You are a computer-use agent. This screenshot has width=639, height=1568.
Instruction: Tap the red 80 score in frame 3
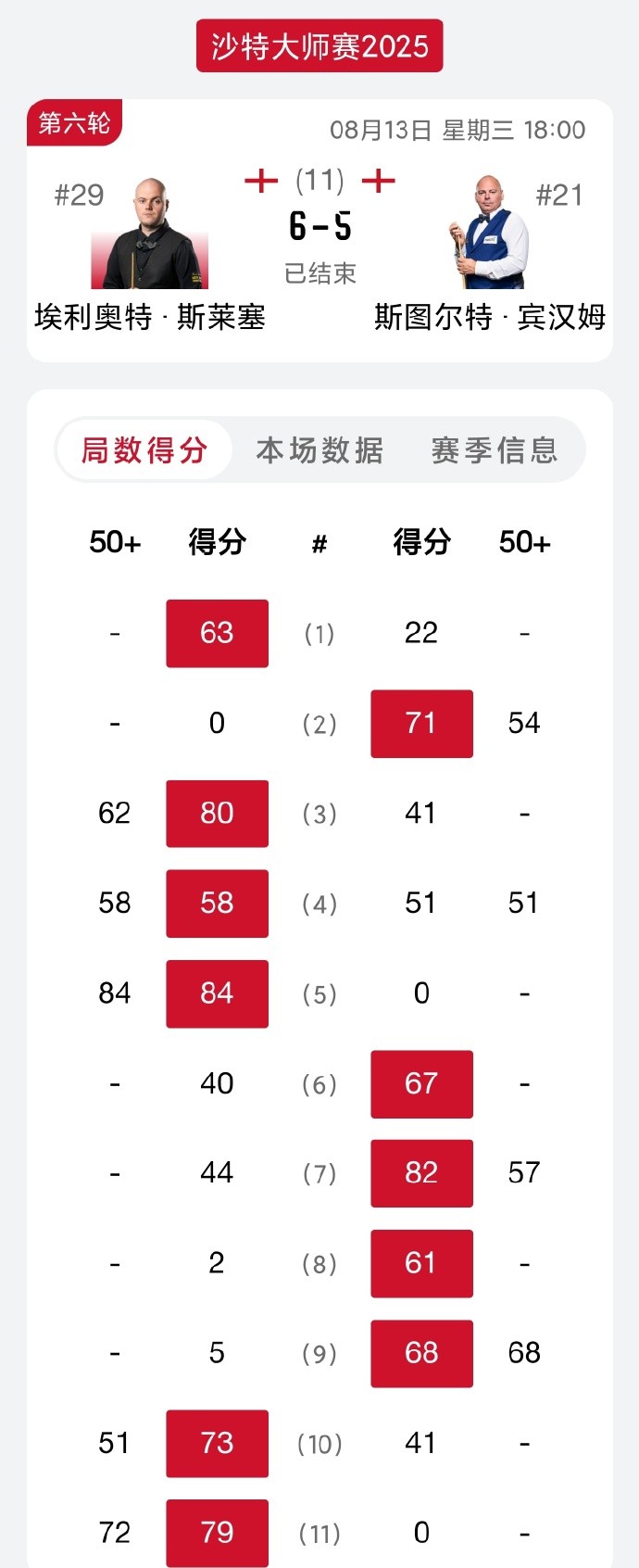(217, 813)
